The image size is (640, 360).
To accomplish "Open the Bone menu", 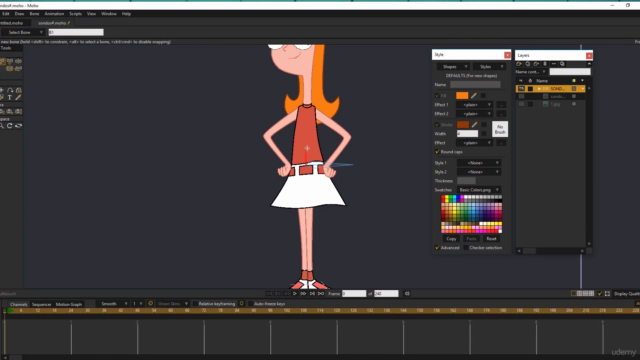I will click(x=34, y=14).
